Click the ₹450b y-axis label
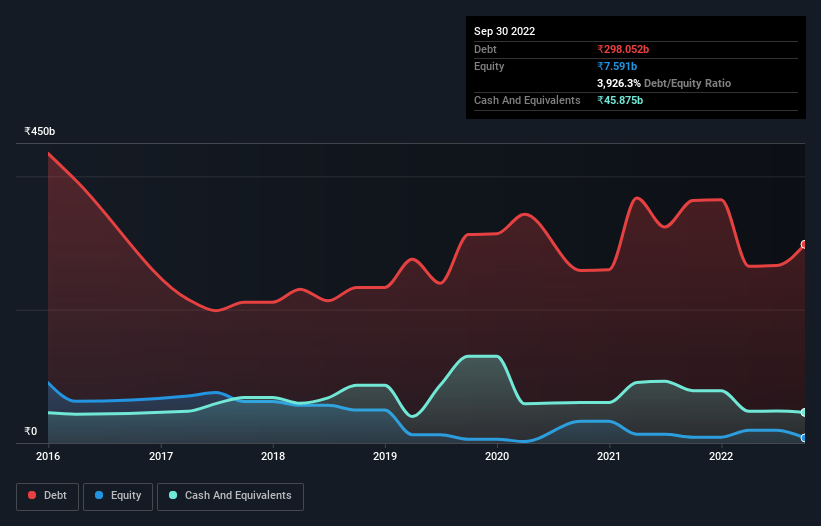Image resolution: width=821 pixels, height=526 pixels. click(39, 131)
